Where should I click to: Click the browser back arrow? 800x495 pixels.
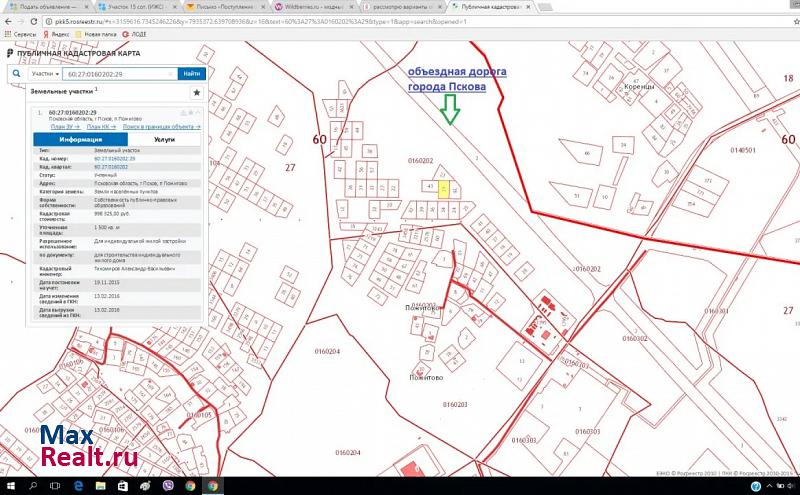[8, 20]
